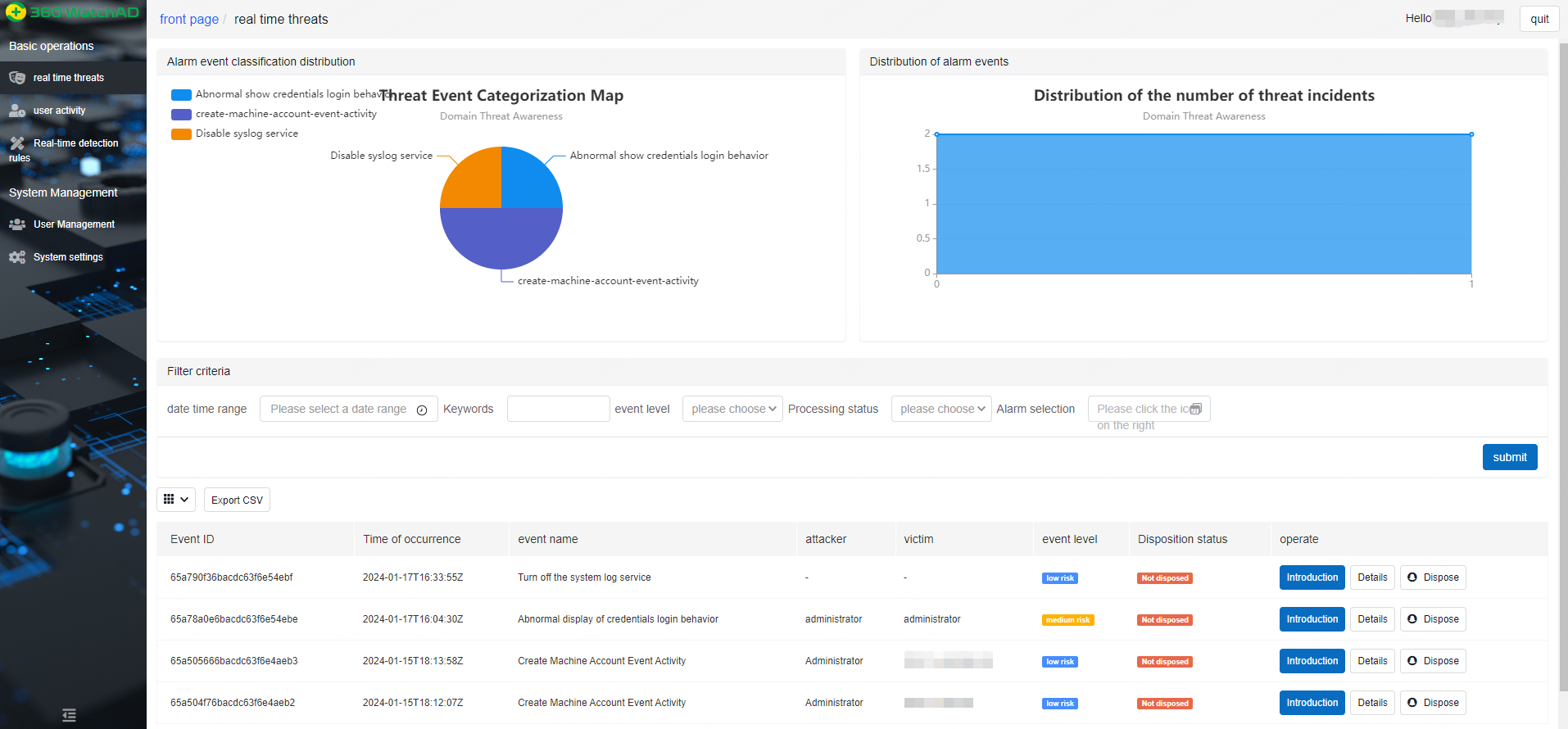The height and width of the screenshot is (729, 1568).
Task: Toggle the Abnormal show credentials legend swatch
Action: [x=181, y=94]
